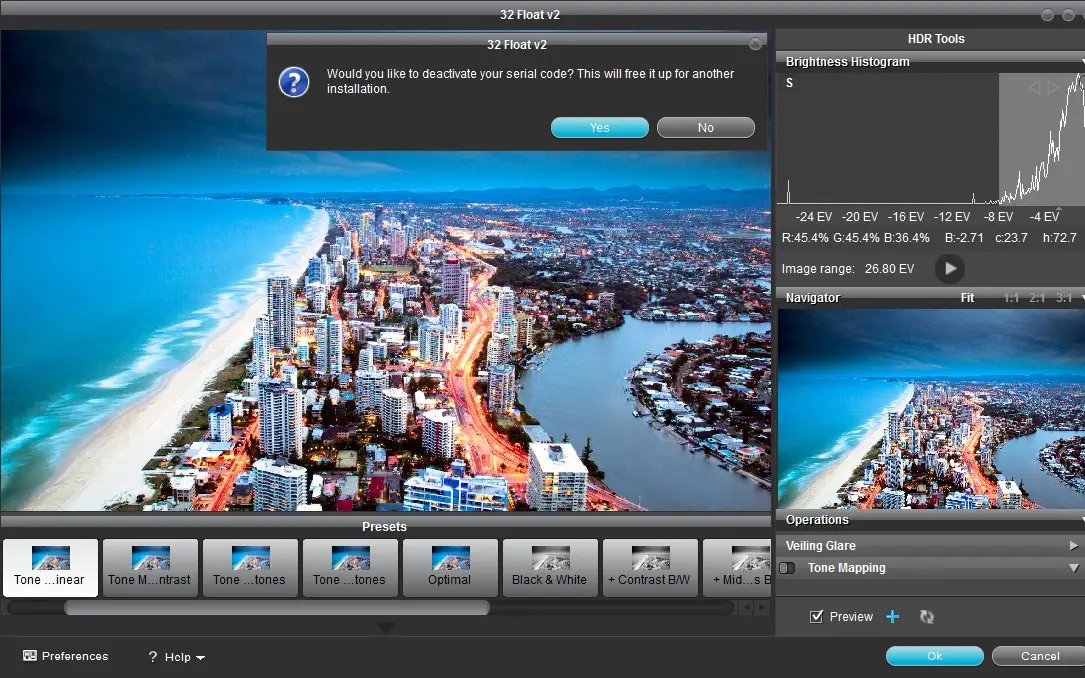The width and height of the screenshot is (1085, 678).
Task: Select the Black & White preset
Action: click(x=549, y=568)
